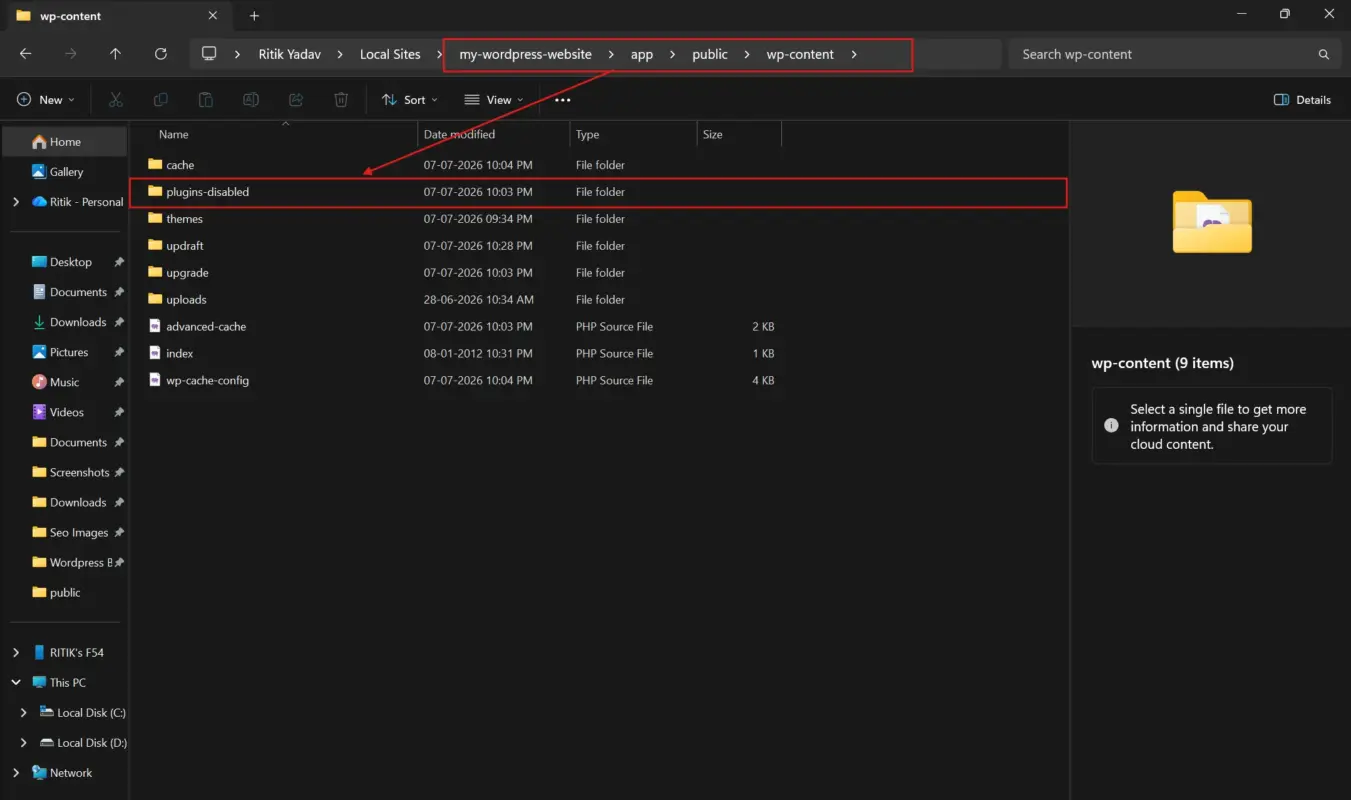Click the Cut scissors icon
This screenshot has width=1351, height=800.
coord(116,100)
